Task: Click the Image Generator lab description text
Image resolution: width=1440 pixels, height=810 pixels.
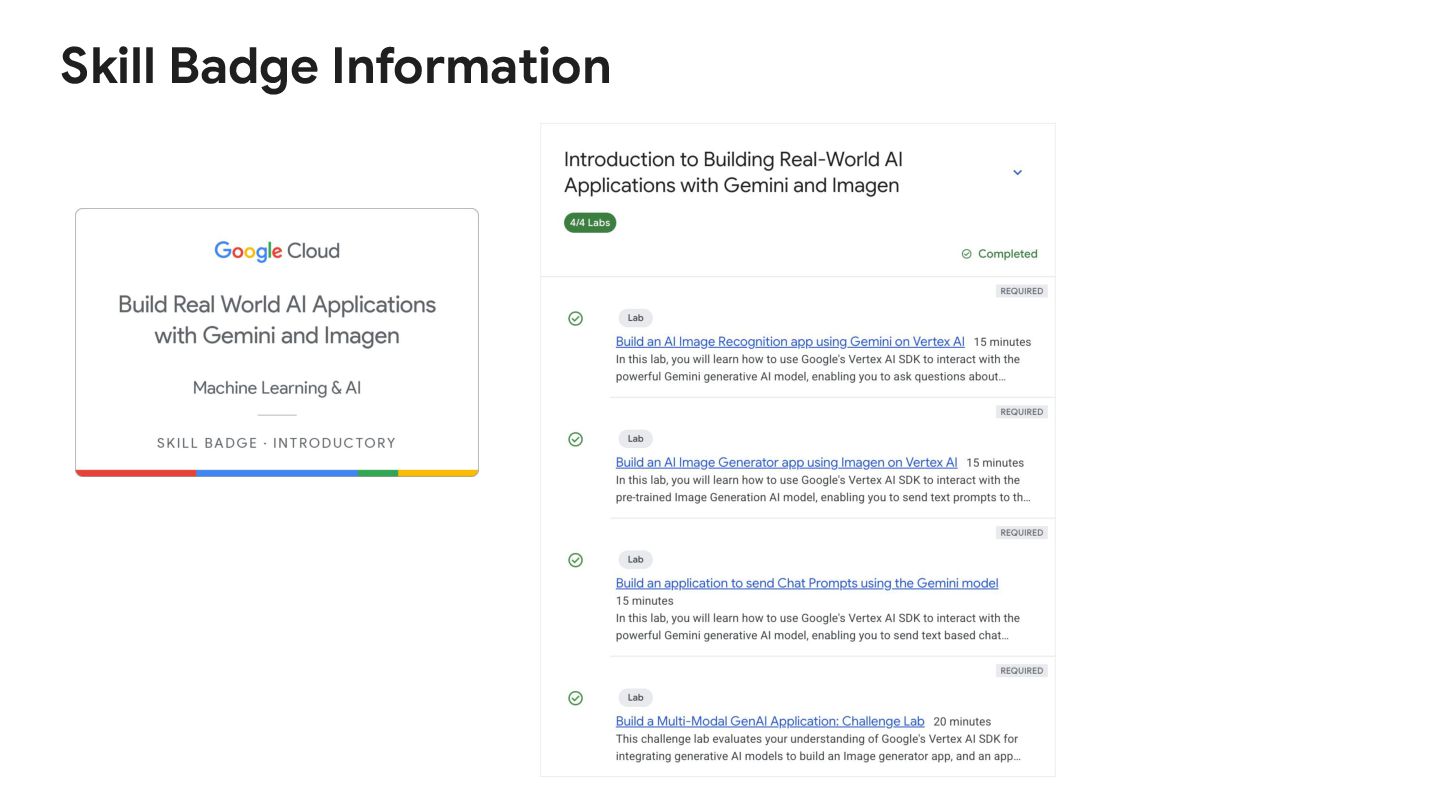Action: click(x=823, y=489)
